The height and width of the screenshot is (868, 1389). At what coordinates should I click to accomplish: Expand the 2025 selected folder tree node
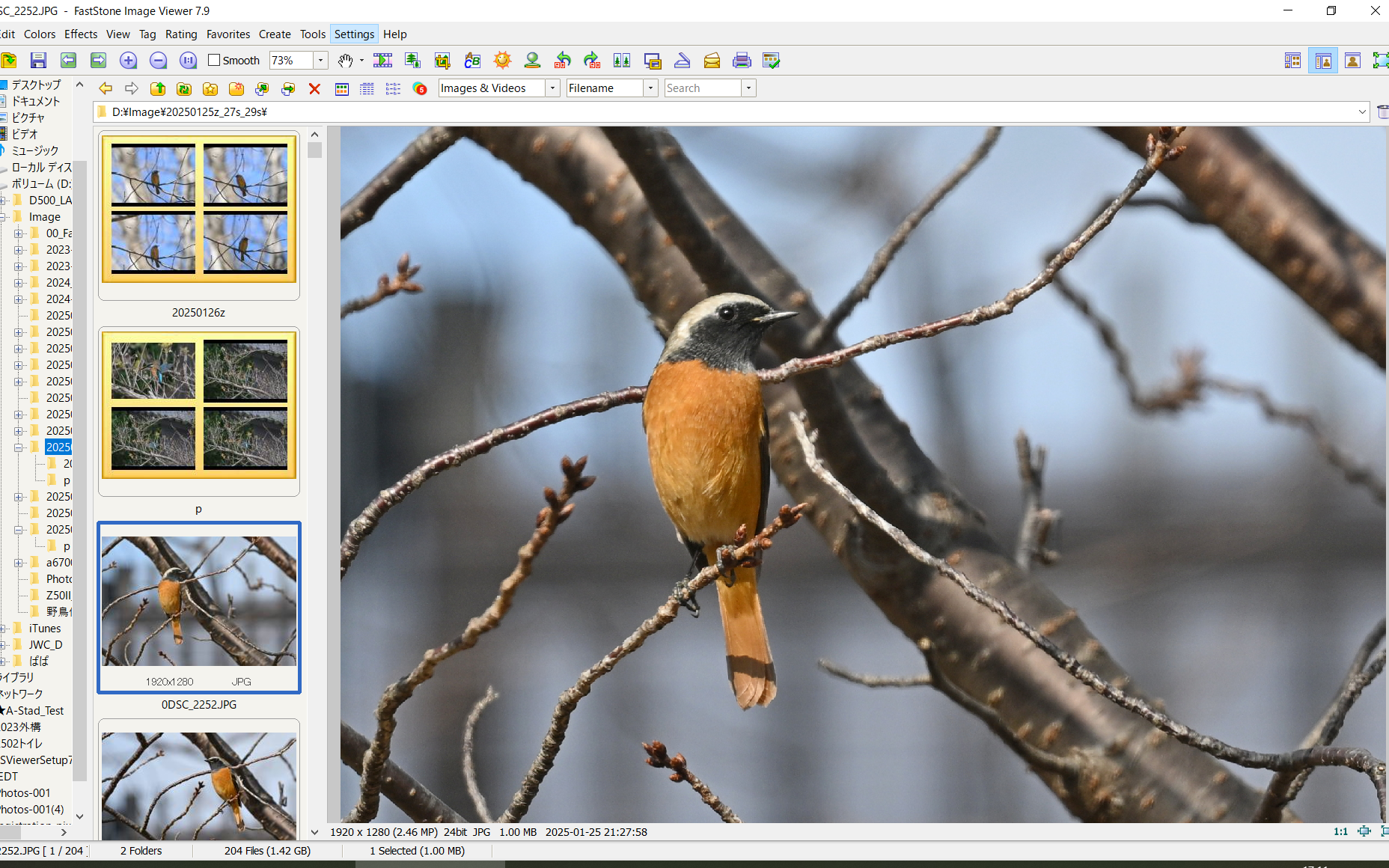[19, 447]
